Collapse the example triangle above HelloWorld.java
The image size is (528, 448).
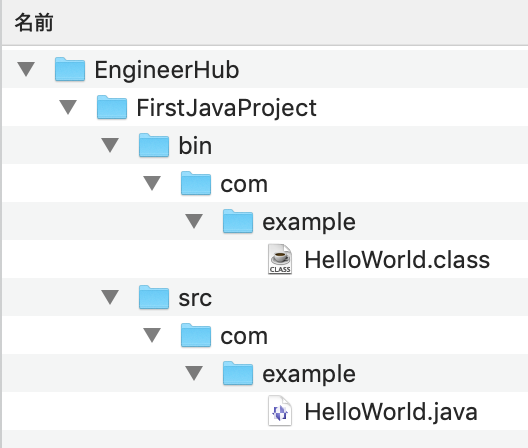[x=194, y=374]
